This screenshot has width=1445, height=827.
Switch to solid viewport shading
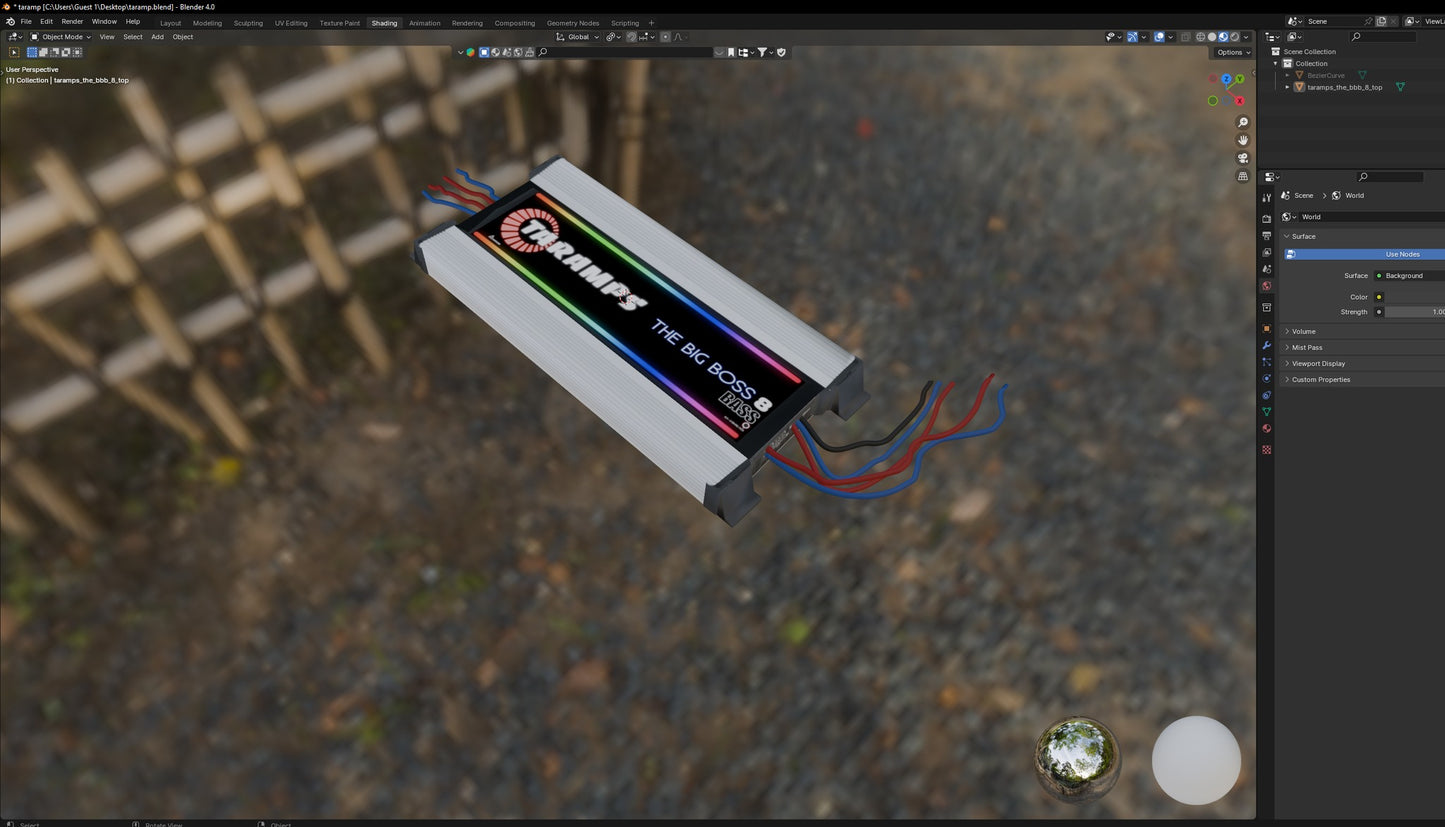pyautogui.click(x=1212, y=37)
